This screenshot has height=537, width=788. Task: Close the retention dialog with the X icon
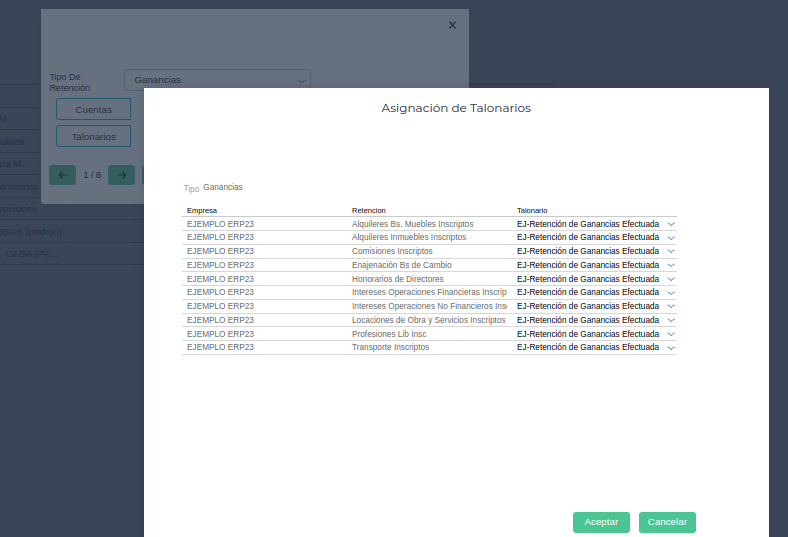pyautogui.click(x=452, y=25)
